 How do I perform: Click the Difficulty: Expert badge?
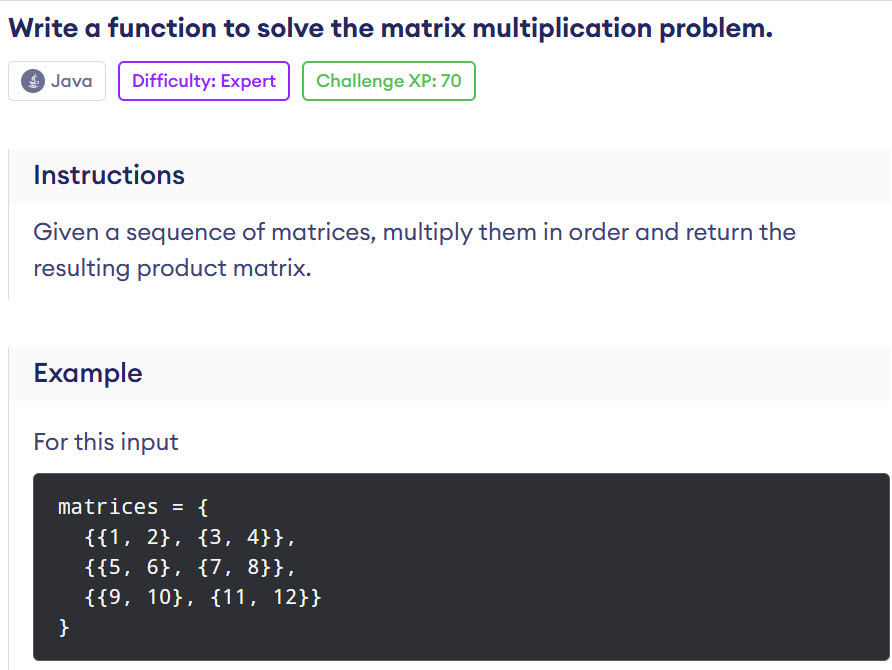[203, 81]
